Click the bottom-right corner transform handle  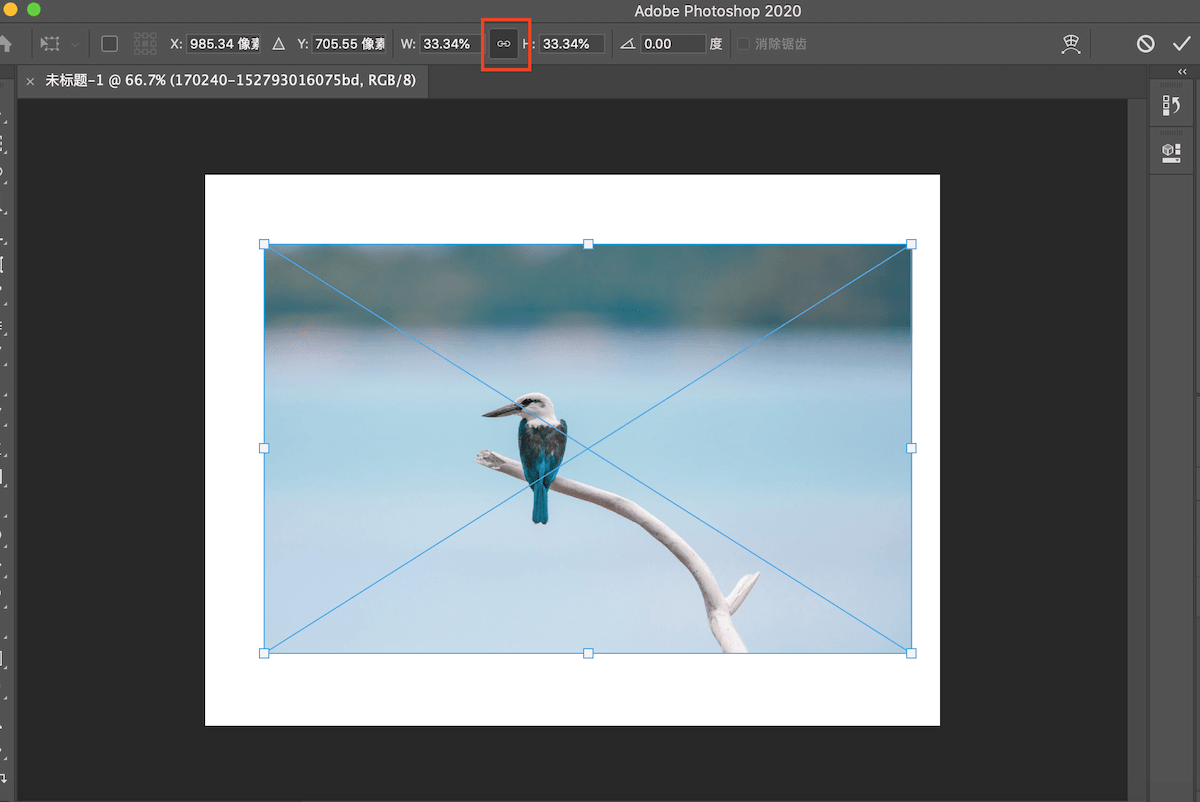click(x=911, y=653)
